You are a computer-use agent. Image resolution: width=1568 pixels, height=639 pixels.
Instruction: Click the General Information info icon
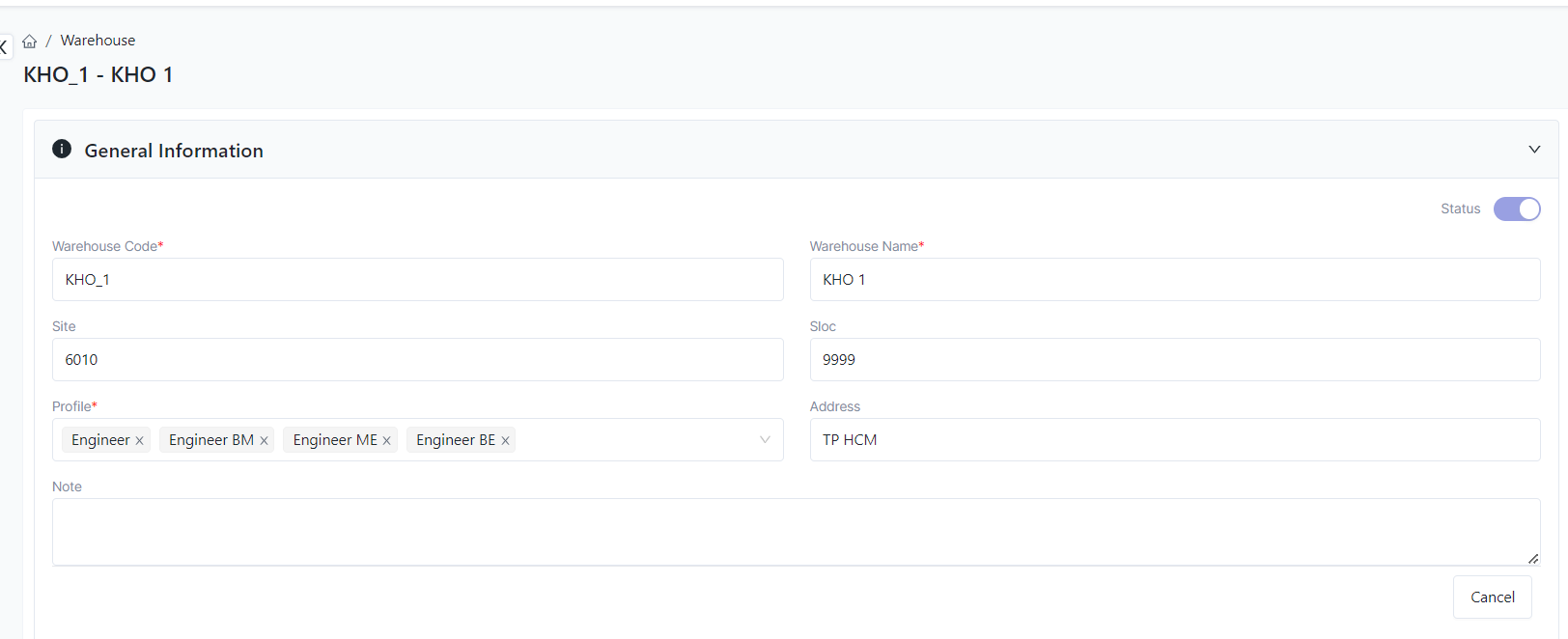pyautogui.click(x=62, y=149)
